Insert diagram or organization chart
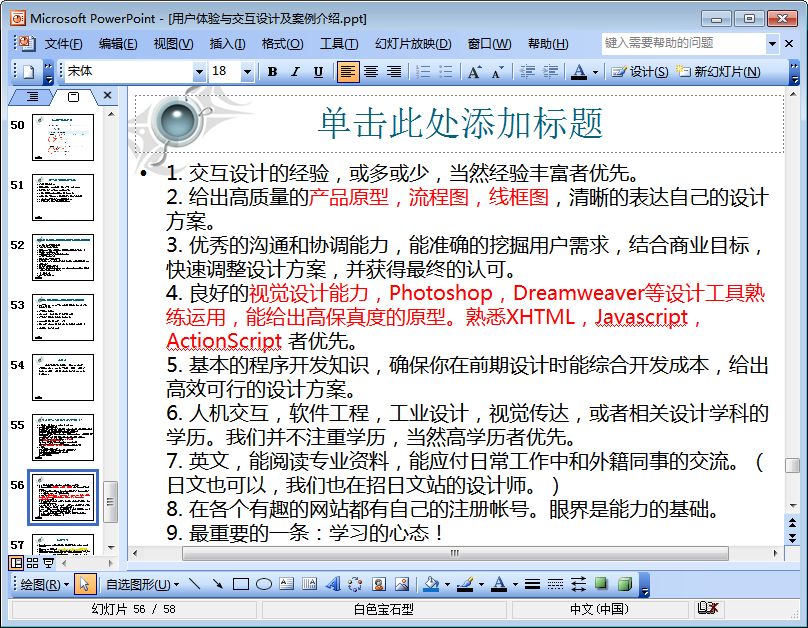 [355, 584]
